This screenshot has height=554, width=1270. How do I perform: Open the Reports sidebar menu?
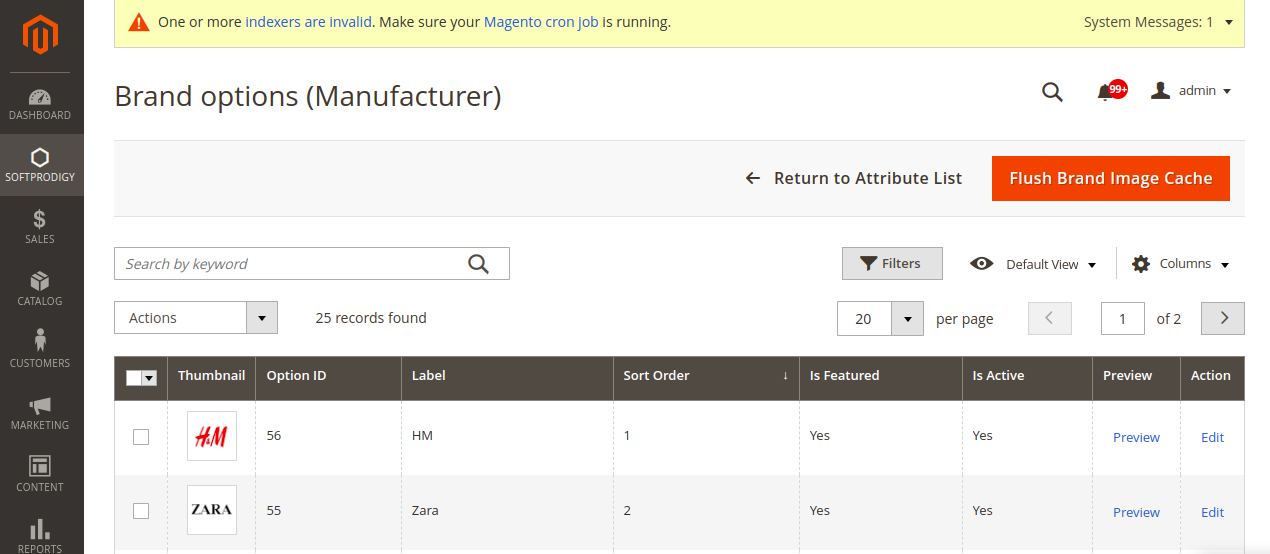pos(41,533)
